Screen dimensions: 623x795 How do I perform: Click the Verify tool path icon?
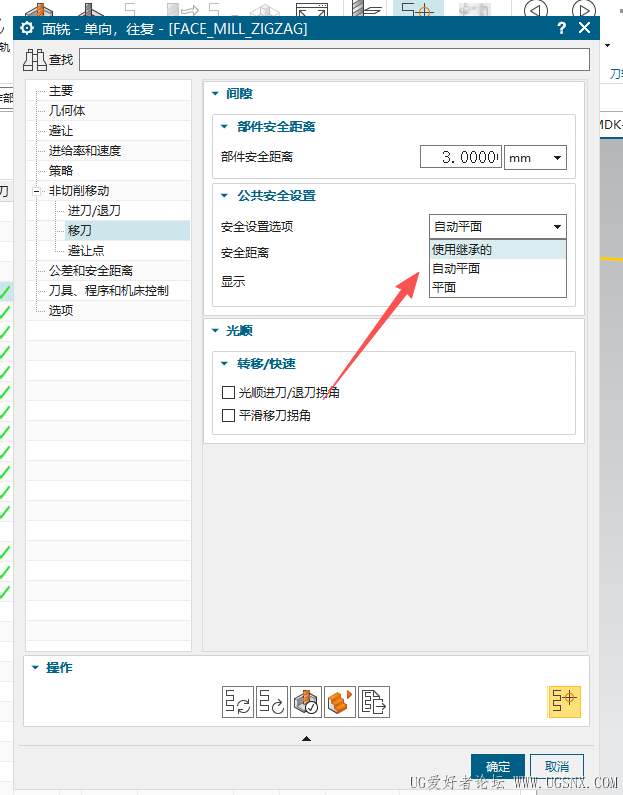coord(306,702)
